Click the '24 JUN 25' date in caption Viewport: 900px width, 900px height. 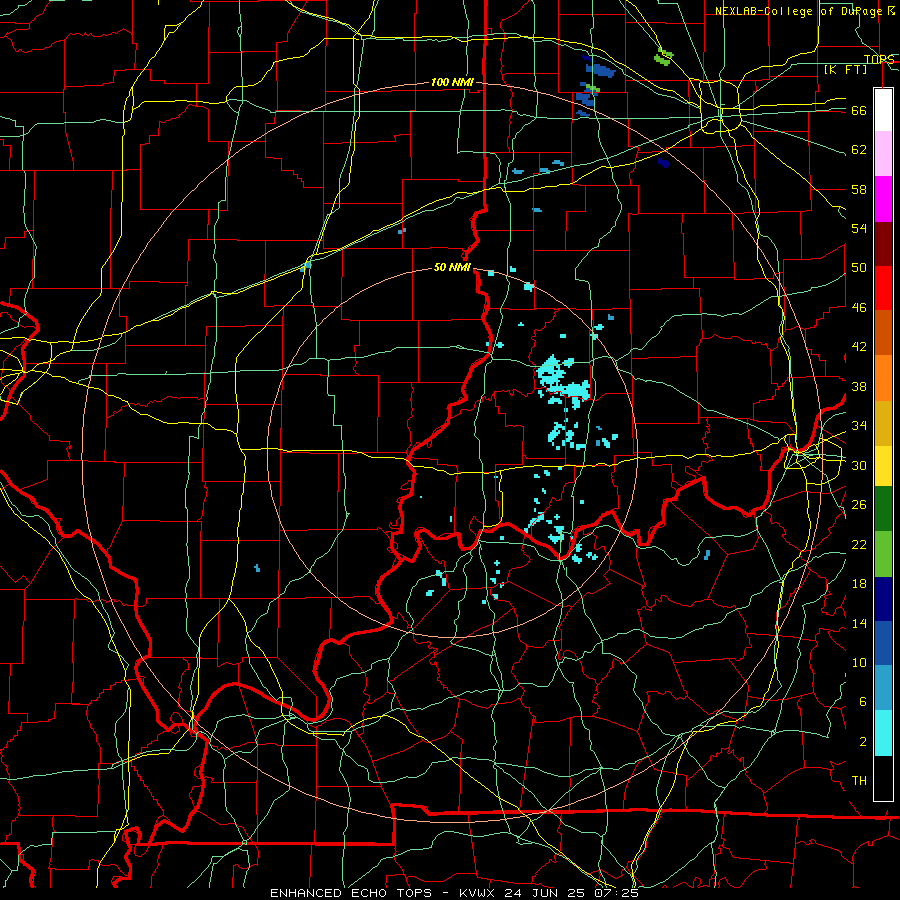pos(546,893)
